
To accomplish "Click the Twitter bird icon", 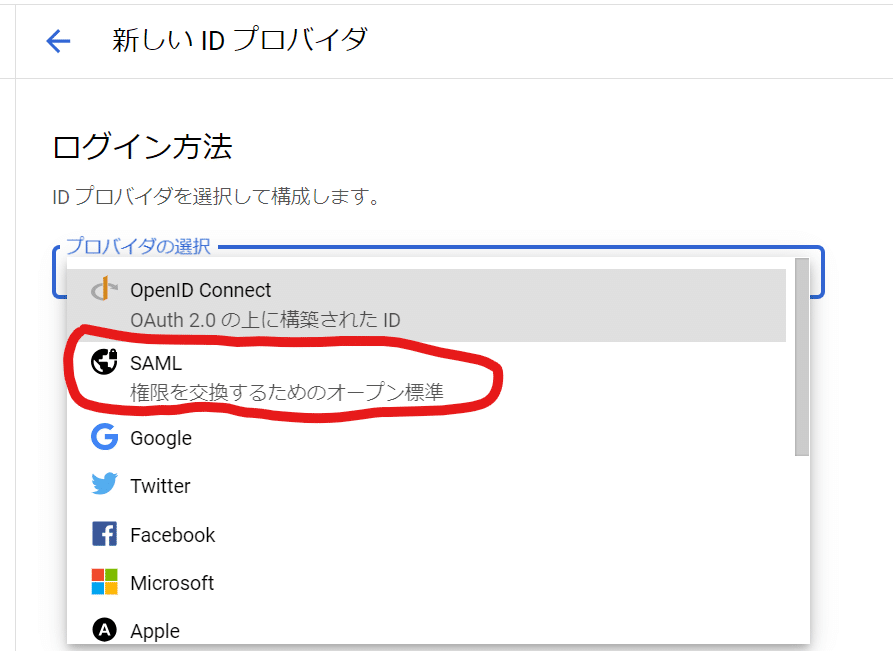I will [104, 485].
